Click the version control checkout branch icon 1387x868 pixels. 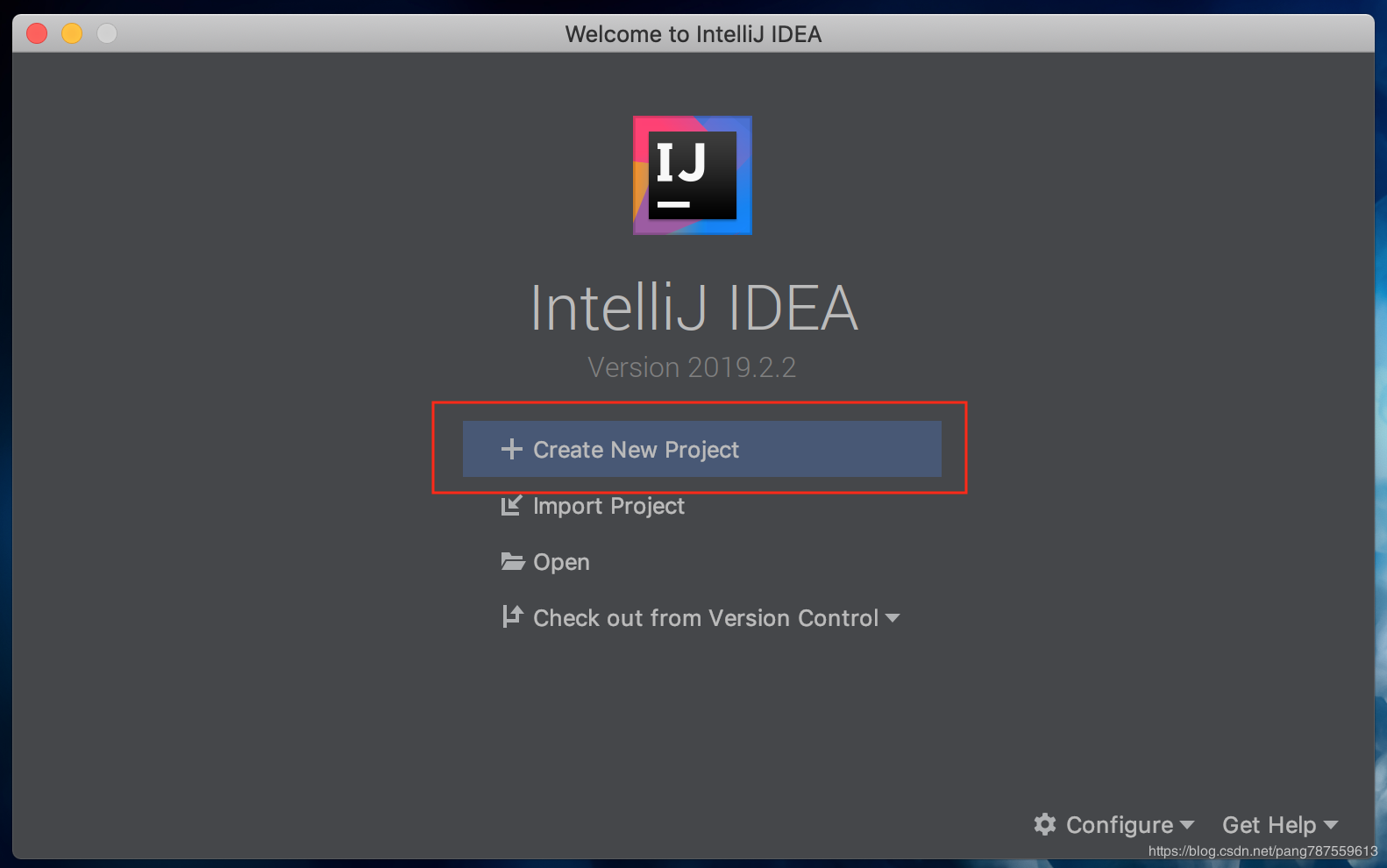[x=512, y=617]
